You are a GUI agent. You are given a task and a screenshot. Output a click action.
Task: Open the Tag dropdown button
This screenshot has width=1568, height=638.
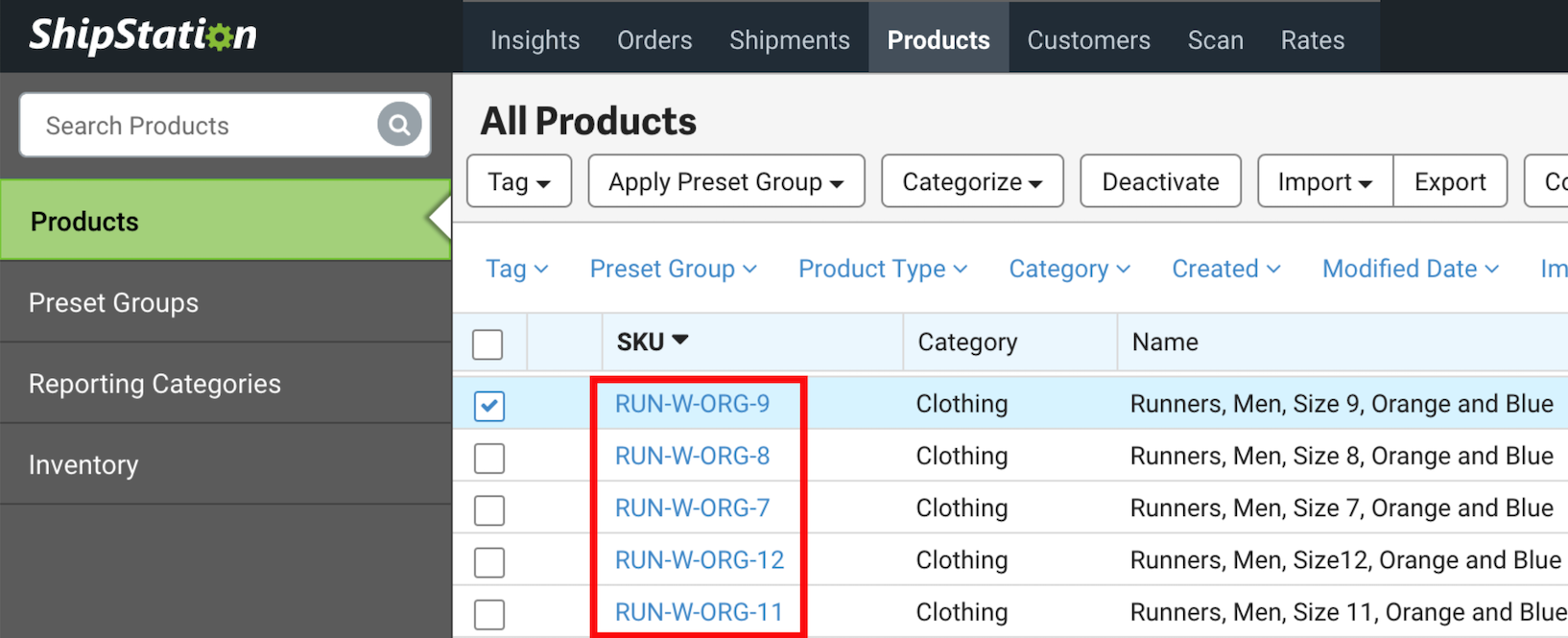click(519, 181)
